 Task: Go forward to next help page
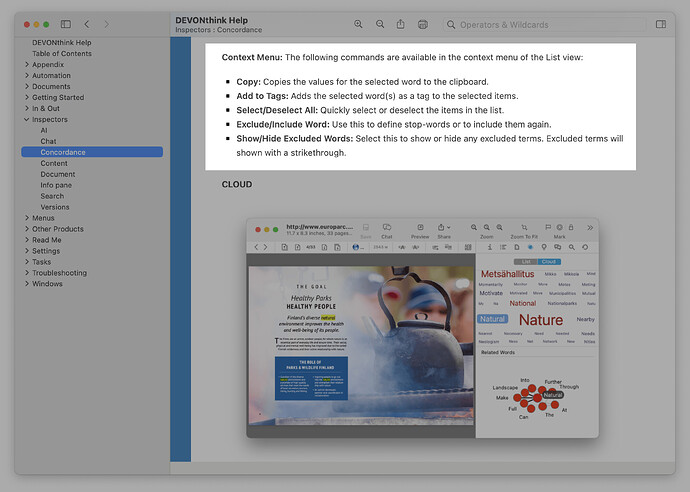point(108,23)
